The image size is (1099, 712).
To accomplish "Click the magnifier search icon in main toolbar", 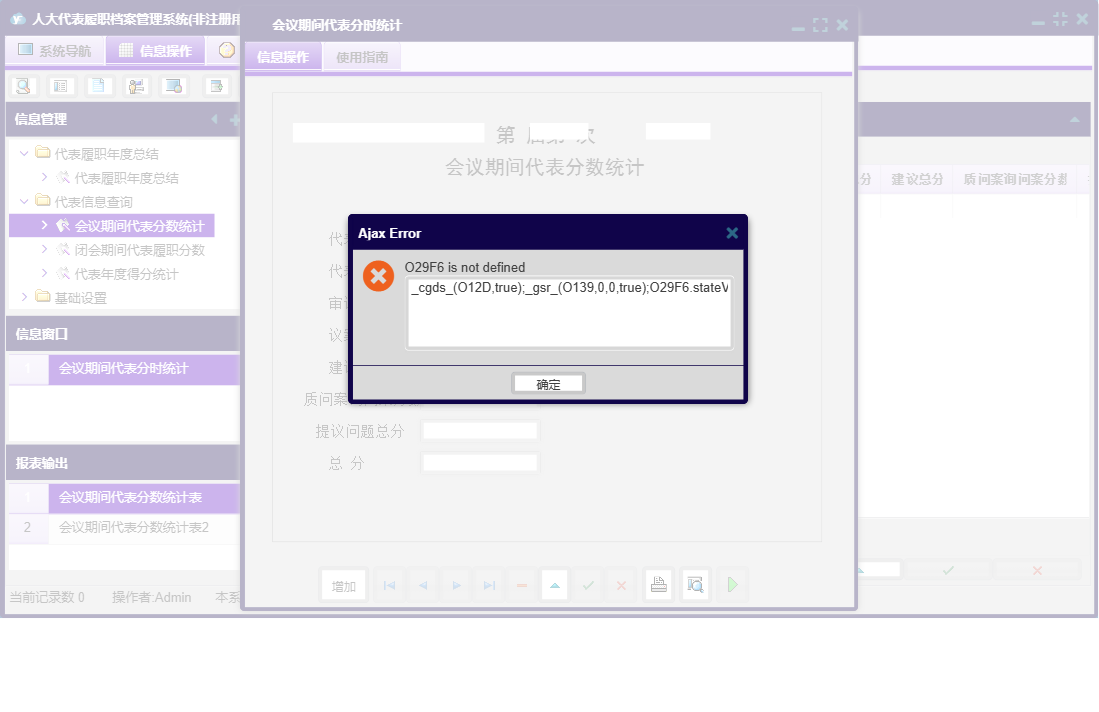I will point(23,86).
